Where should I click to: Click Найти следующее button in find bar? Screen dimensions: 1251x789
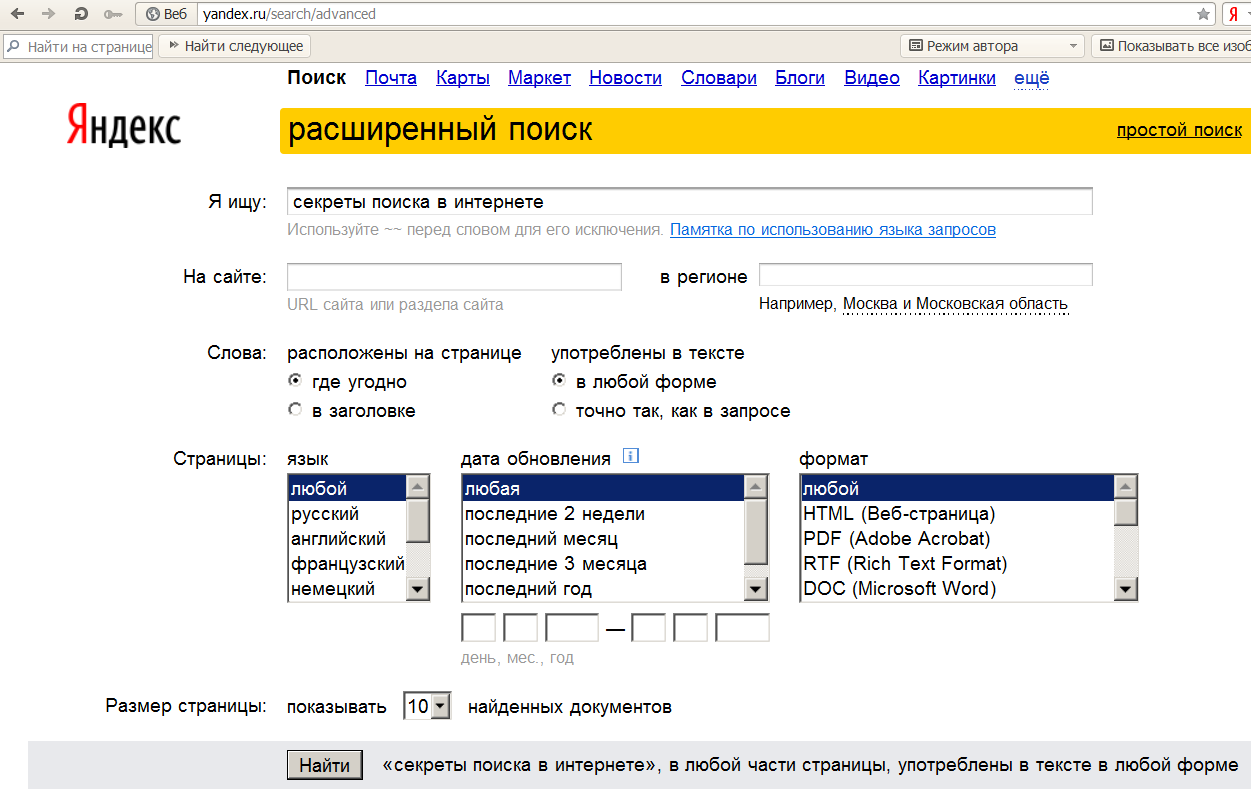coord(234,46)
